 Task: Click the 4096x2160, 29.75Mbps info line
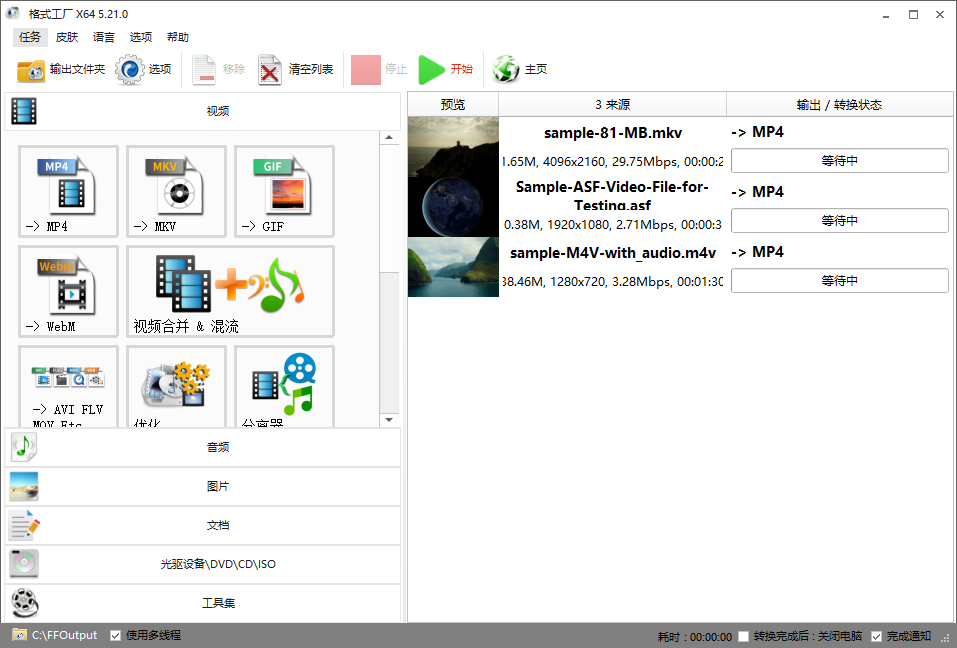click(612, 162)
